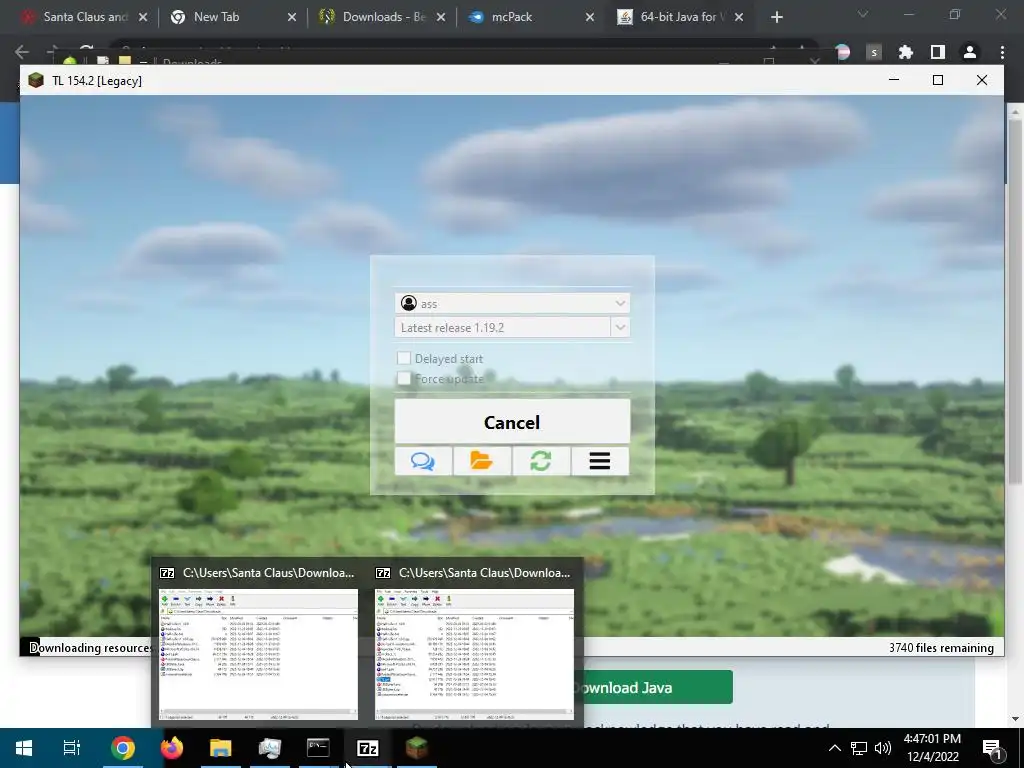Close the New Tab browser tab
Screen dimensions: 1024x768
click(292, 18)
